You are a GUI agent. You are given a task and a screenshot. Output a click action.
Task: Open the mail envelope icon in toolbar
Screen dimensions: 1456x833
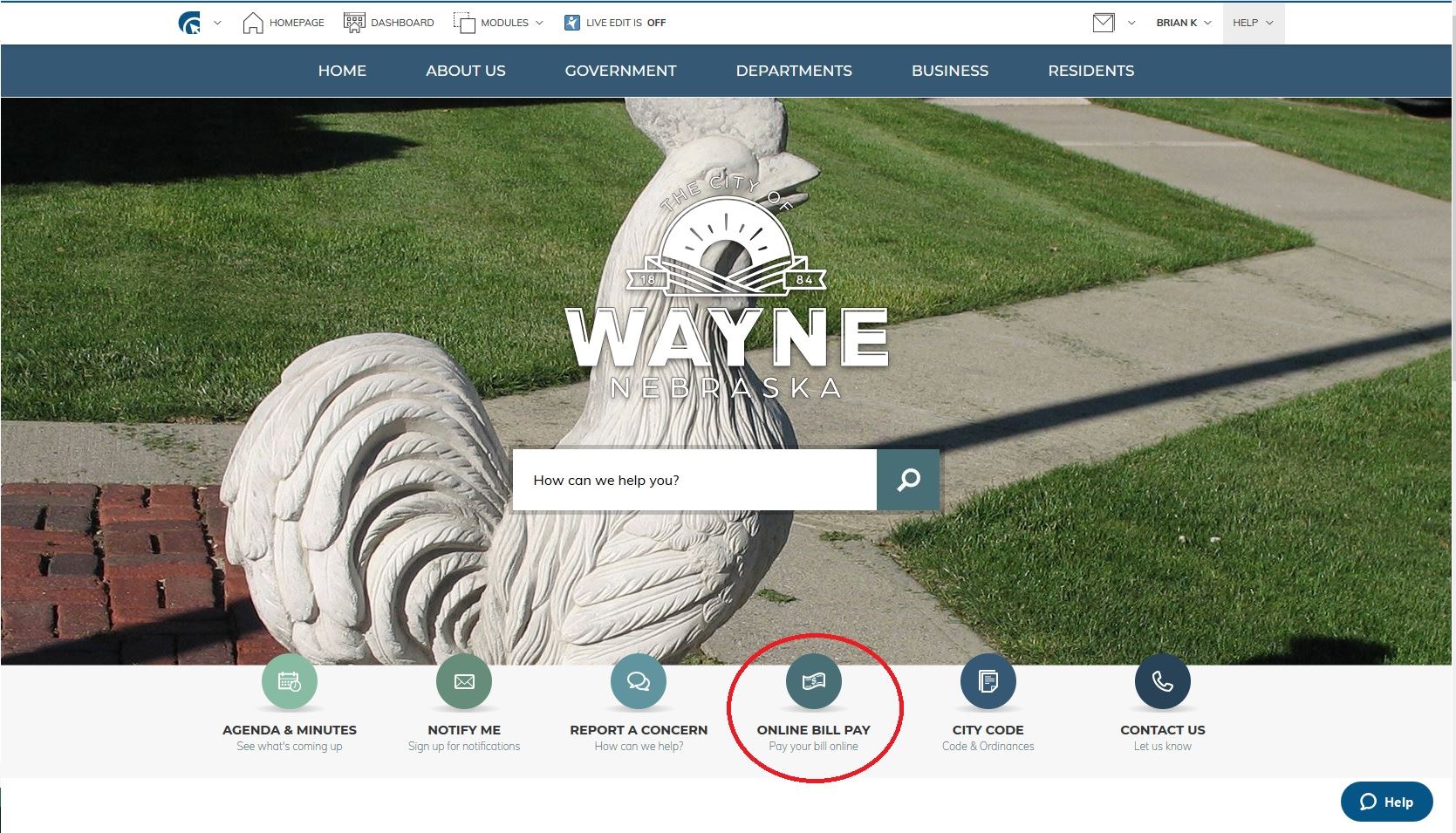tap(1103, 23)
